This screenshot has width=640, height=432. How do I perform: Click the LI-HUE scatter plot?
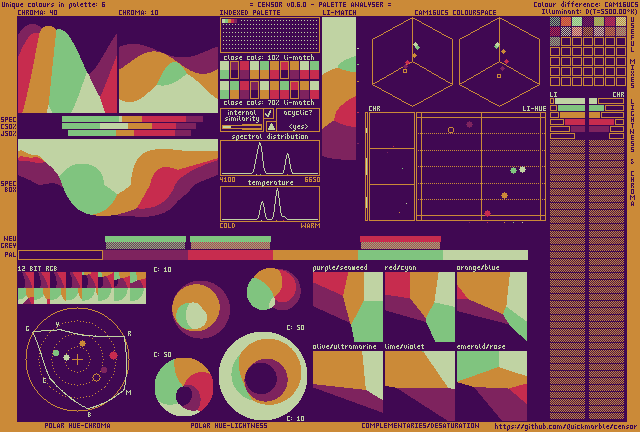pos(480,165)
